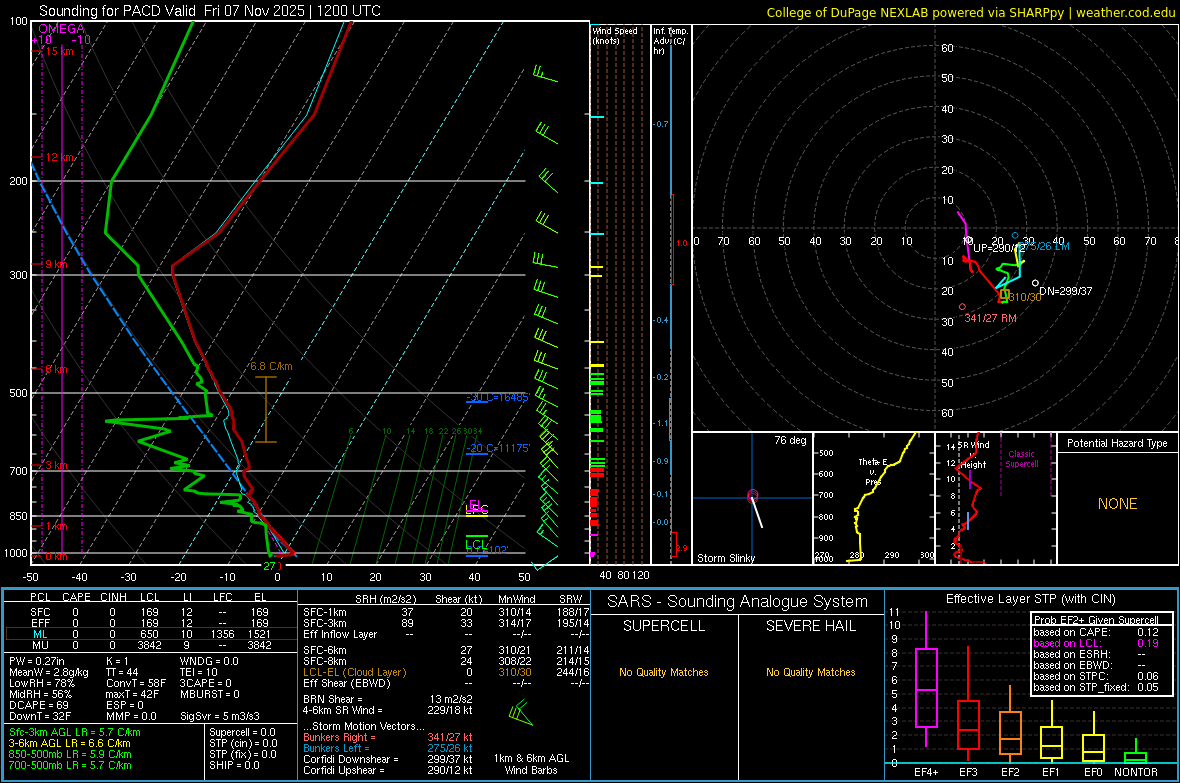Click the SUPERCELL column heading

click(664, 626)
